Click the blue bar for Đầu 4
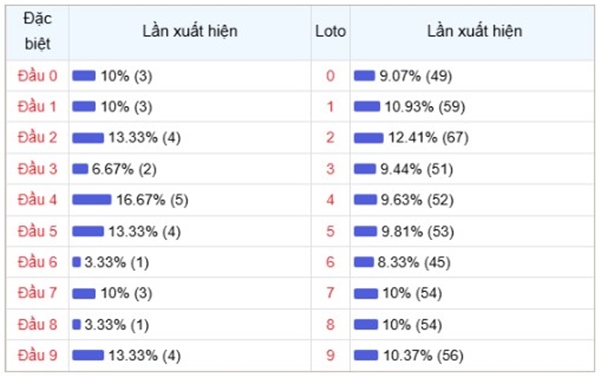This screenshot has height=377, width=600. [92, 199]
